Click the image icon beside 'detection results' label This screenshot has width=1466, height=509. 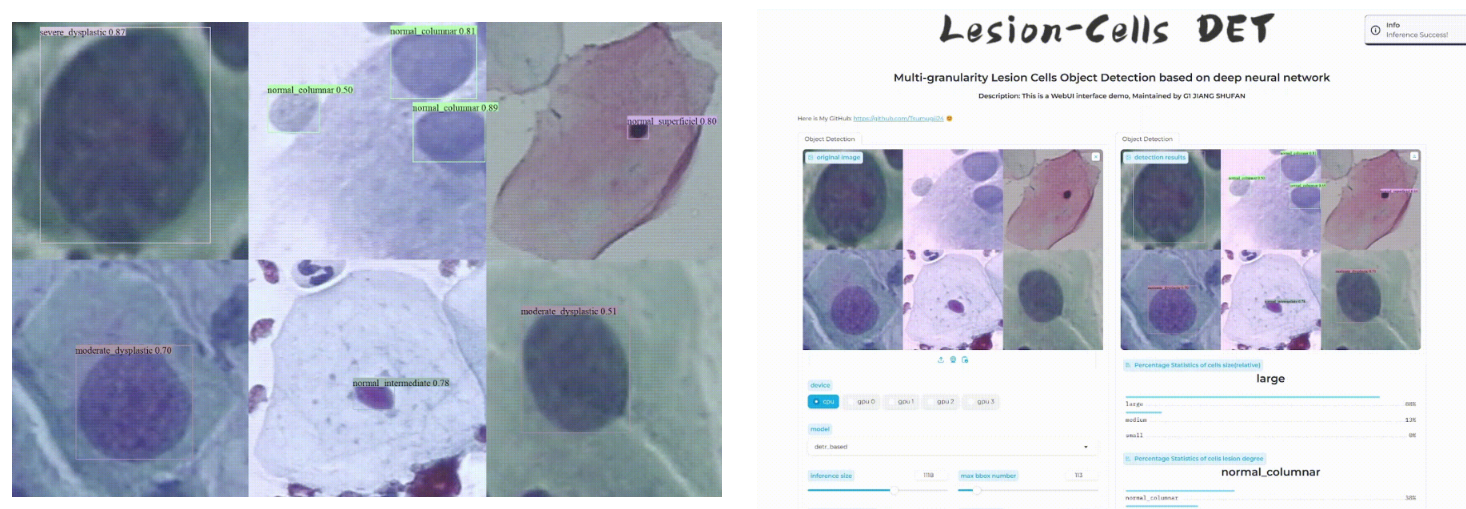tap(1129, 157)
